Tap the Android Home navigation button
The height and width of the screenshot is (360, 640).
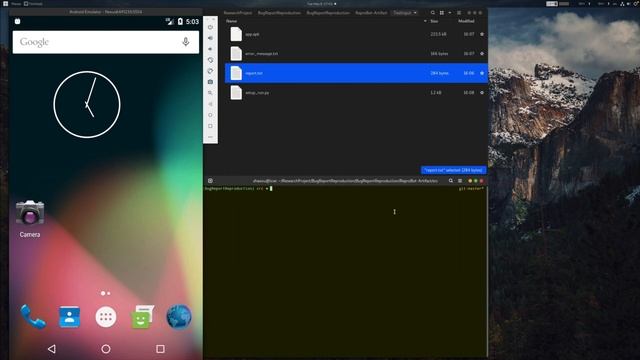(106, 349)
